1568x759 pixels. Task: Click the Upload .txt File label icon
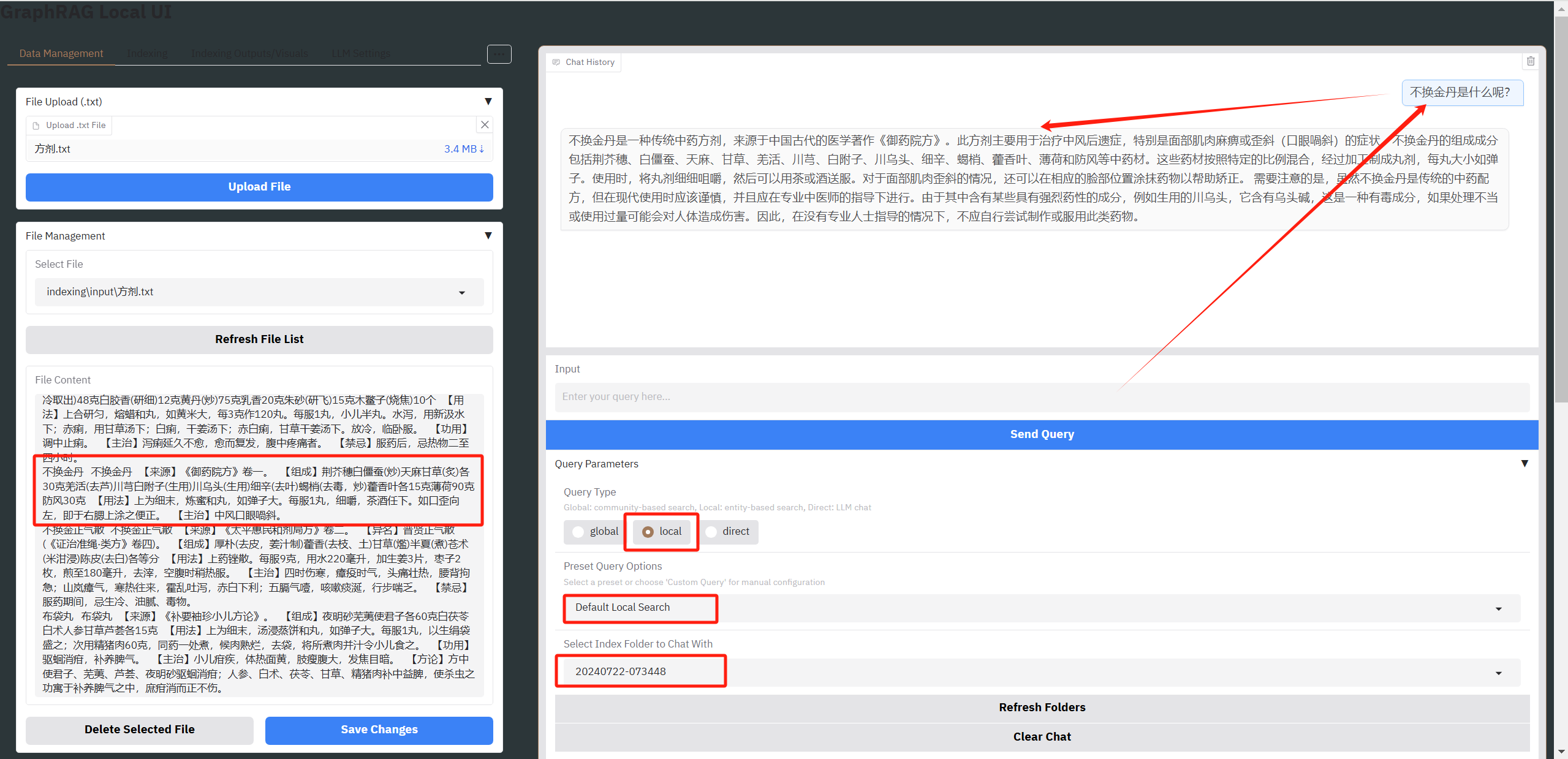(x=36, y=126)
